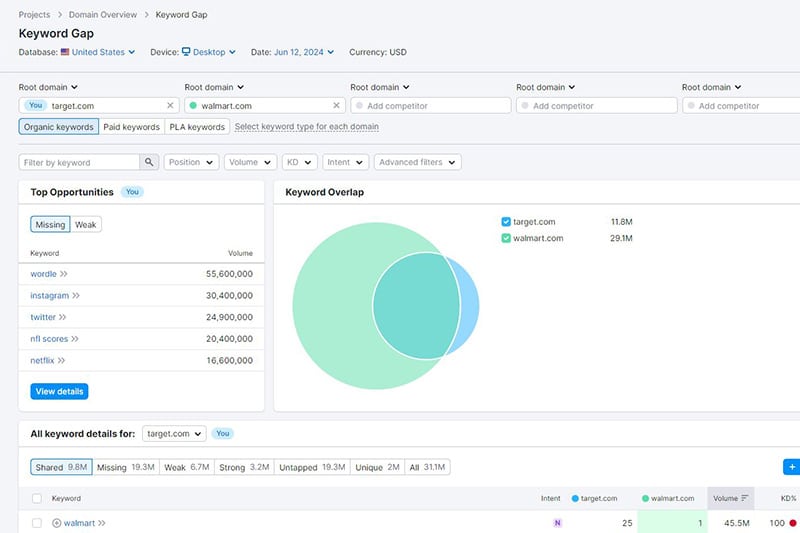
Task: Switch to the Missing 19.3M tab
Action: 126,467
